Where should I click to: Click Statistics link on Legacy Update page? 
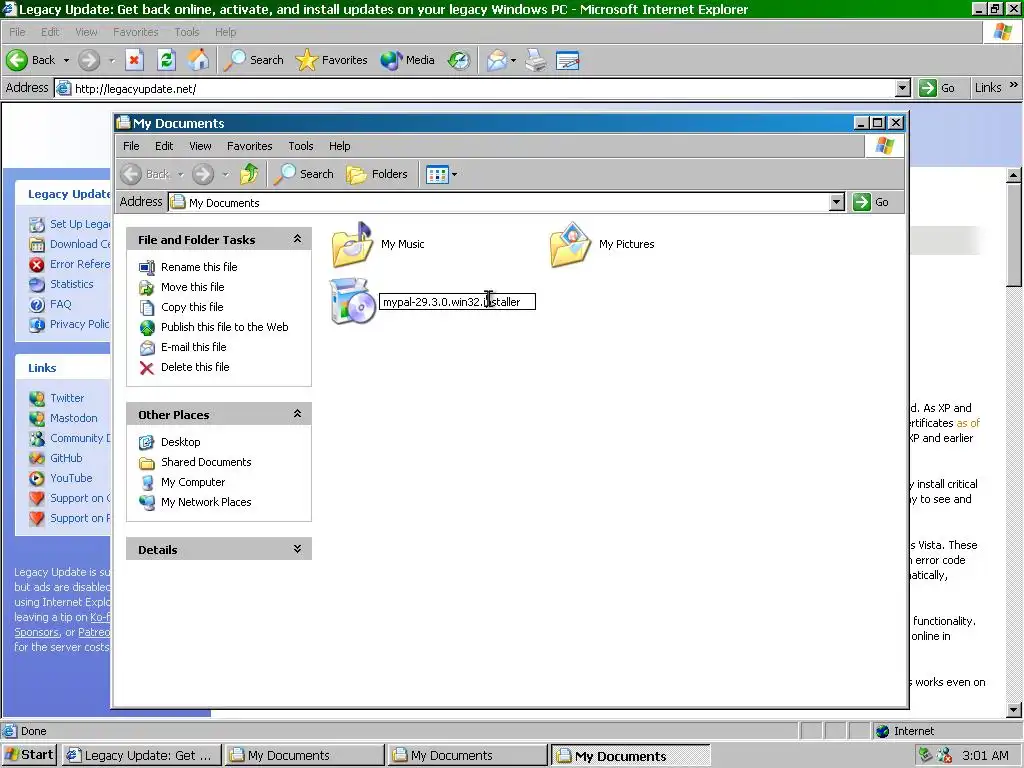pos(72,284)
